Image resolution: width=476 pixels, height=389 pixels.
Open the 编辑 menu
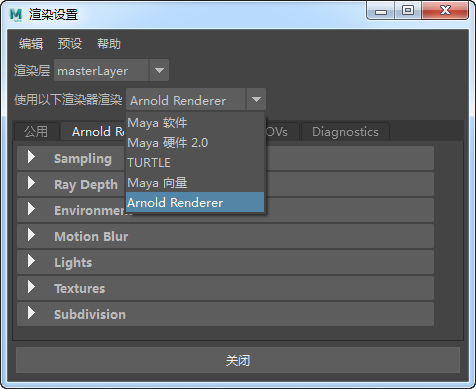click(x=31, y=44)
